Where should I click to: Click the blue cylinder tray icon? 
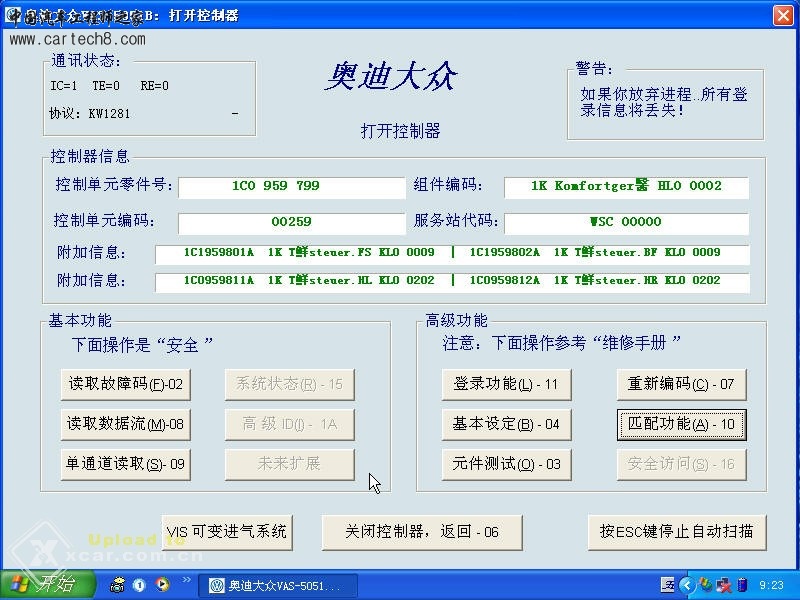click(742, 585)
